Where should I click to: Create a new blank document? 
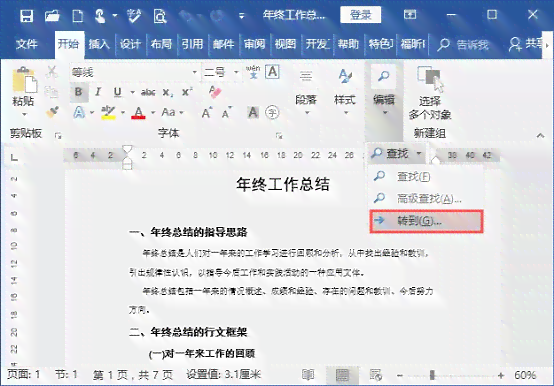(77, 16)
